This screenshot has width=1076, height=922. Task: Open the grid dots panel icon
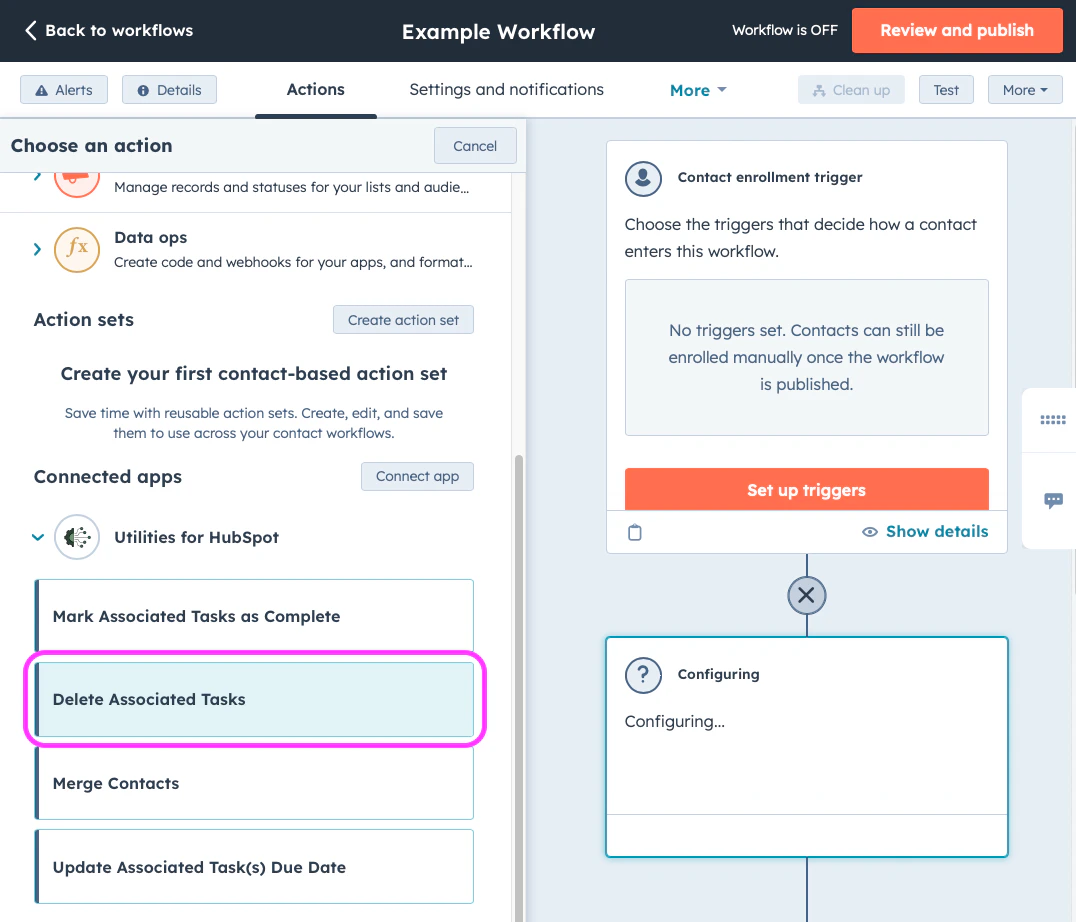1051,420
